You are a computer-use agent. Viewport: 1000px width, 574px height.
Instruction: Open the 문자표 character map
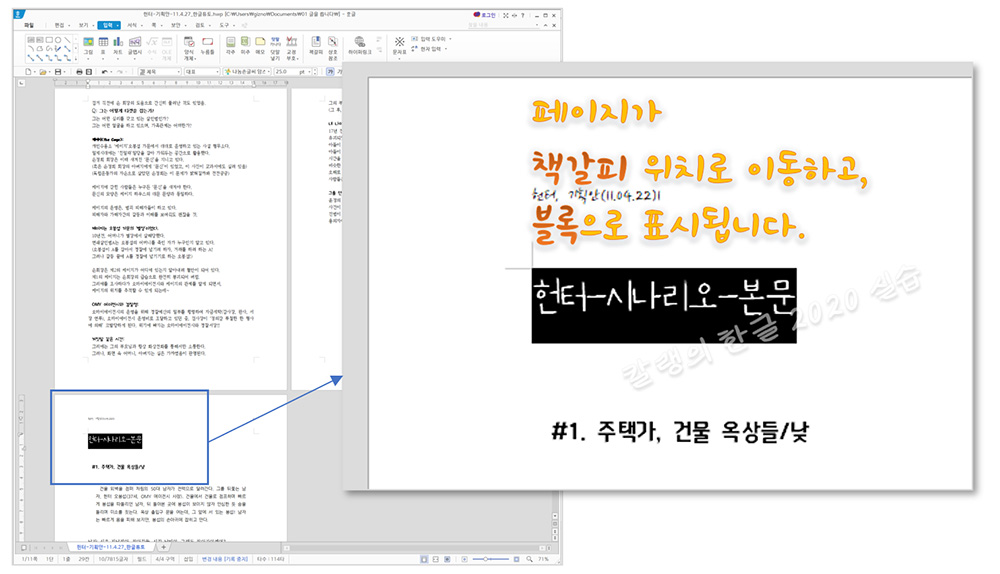click(x=399, y=46)
